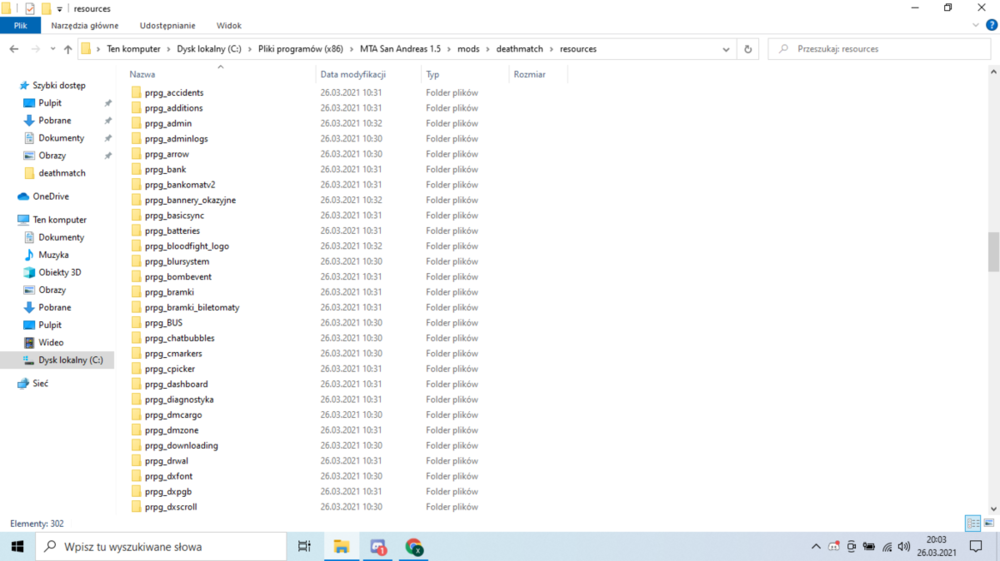This screenshot has width=1000, height=561.
Task: Expand the ribbon with chevron arrow
Action: [x=976, y=26]
